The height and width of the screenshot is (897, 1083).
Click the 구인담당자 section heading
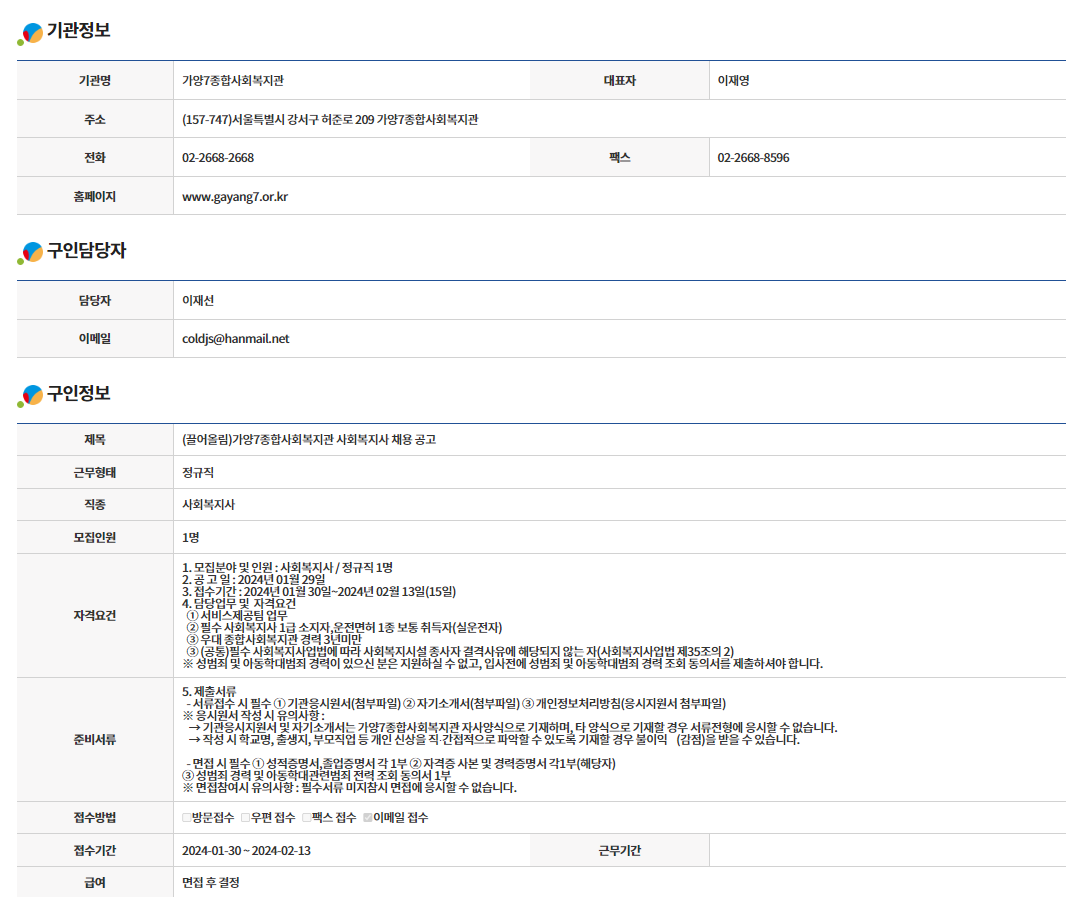tap(86, 251)
